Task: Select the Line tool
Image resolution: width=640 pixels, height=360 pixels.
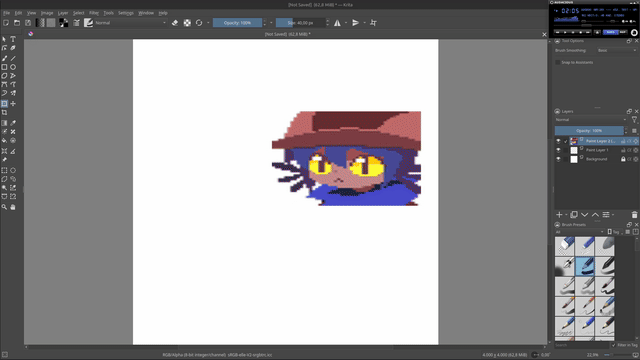Action: tap(13, 58)
